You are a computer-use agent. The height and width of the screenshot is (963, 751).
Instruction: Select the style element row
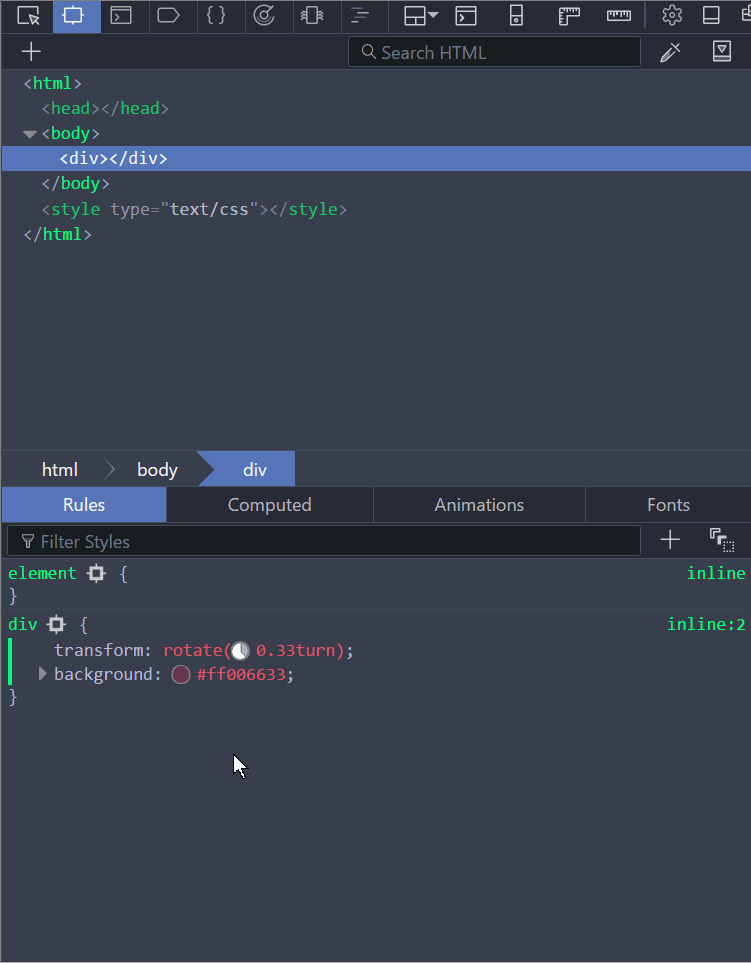click(x=376, y=209)
